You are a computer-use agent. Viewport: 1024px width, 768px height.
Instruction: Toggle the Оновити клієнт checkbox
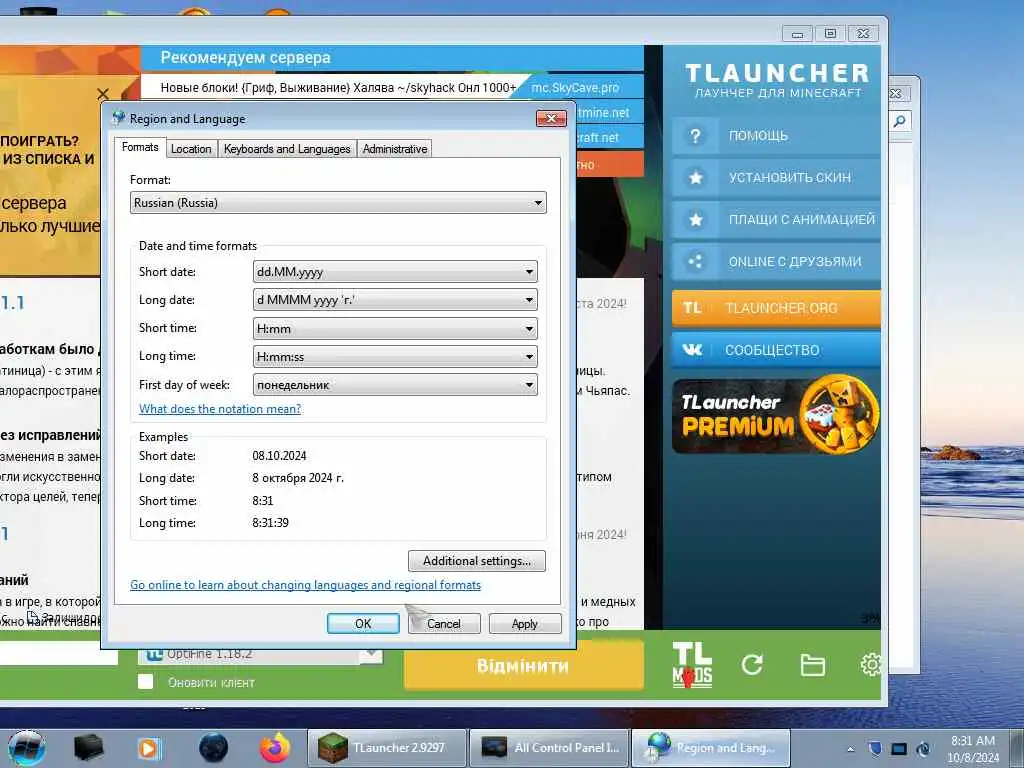146,682
